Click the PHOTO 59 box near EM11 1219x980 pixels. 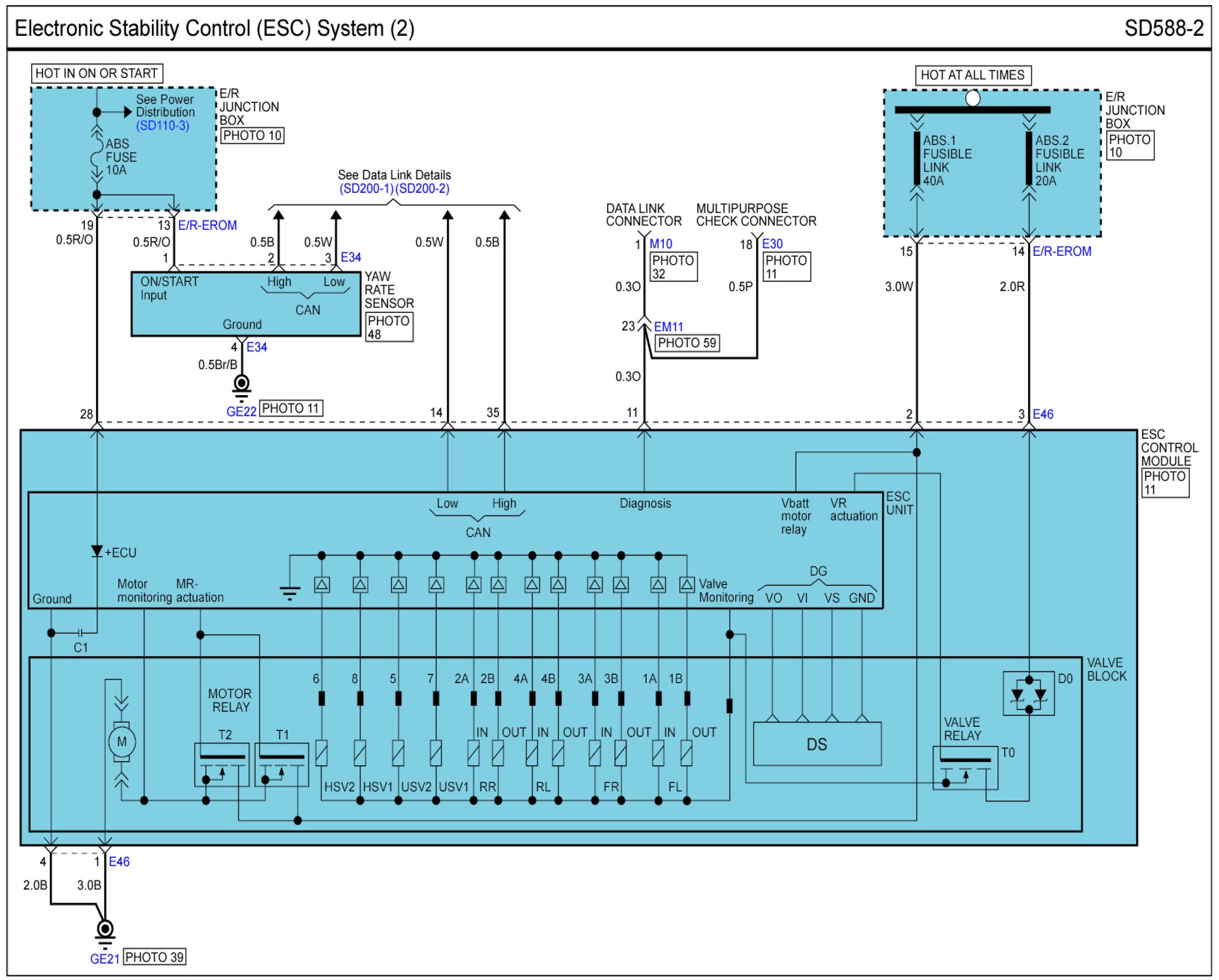tap(687, 343)
